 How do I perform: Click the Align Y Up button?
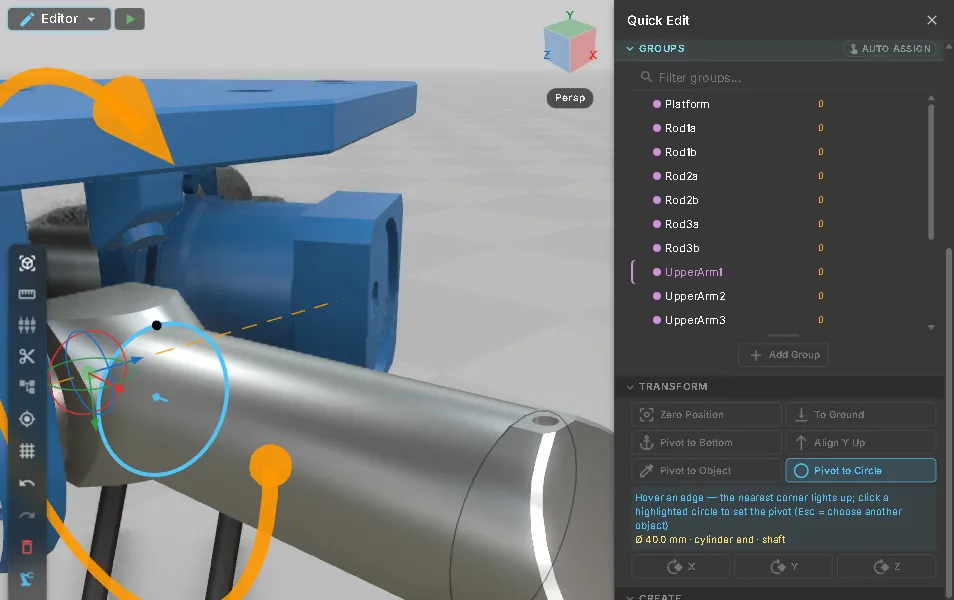pyautogui.click(x=860, y=442)
